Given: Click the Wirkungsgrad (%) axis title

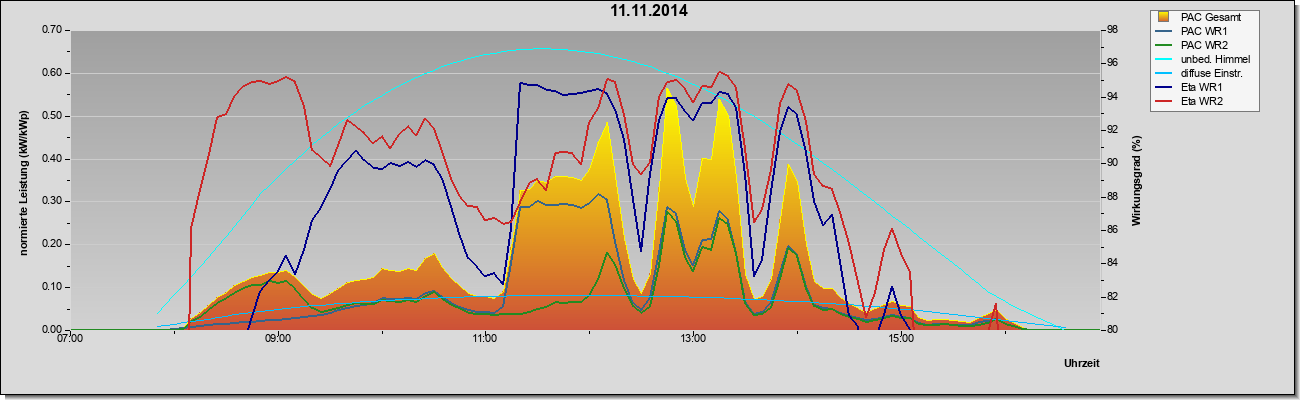Looking at the screenshot, I should click(1137, 180).
